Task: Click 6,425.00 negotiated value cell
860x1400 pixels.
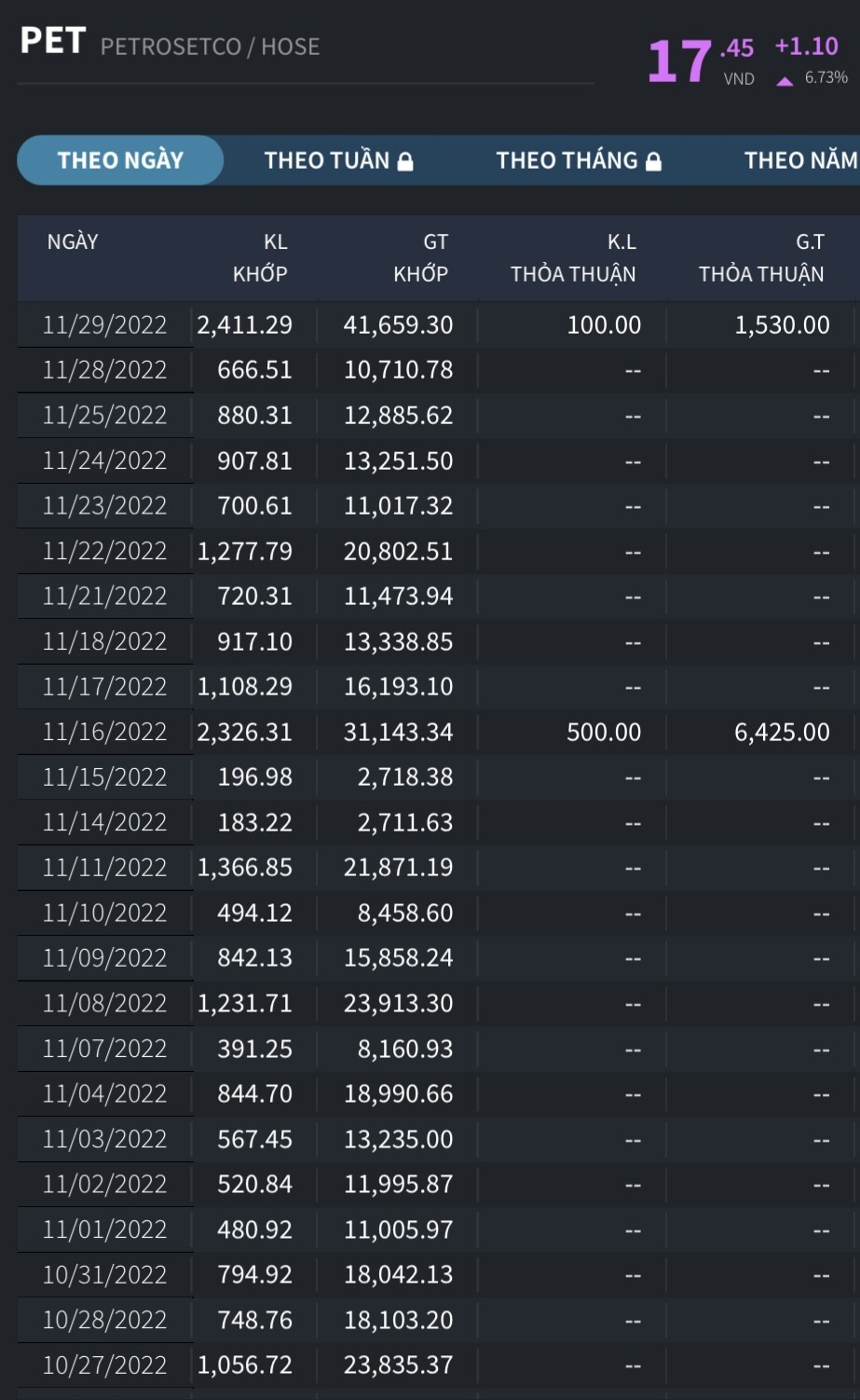Action: pos(781,733)
